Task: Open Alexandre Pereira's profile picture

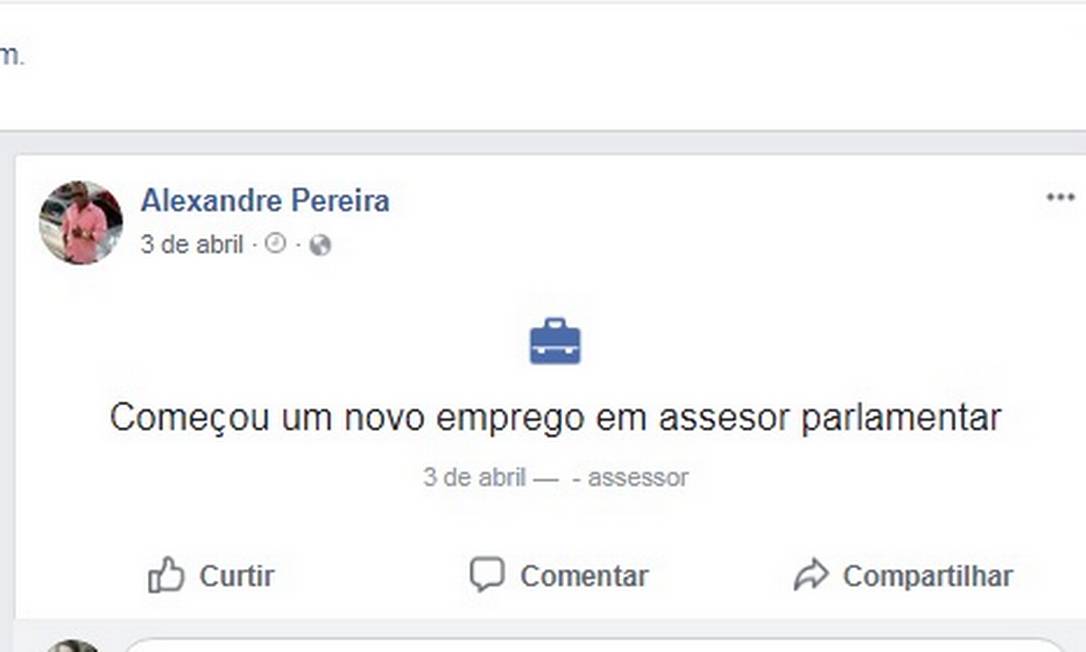Action: [81, 222]
